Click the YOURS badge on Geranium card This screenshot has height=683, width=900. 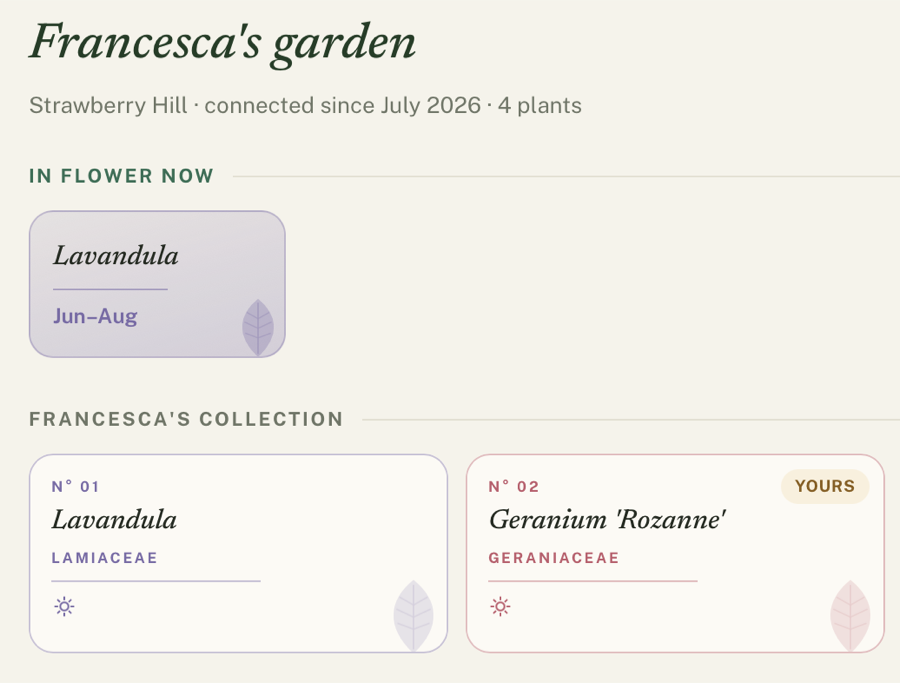(825, 486)
